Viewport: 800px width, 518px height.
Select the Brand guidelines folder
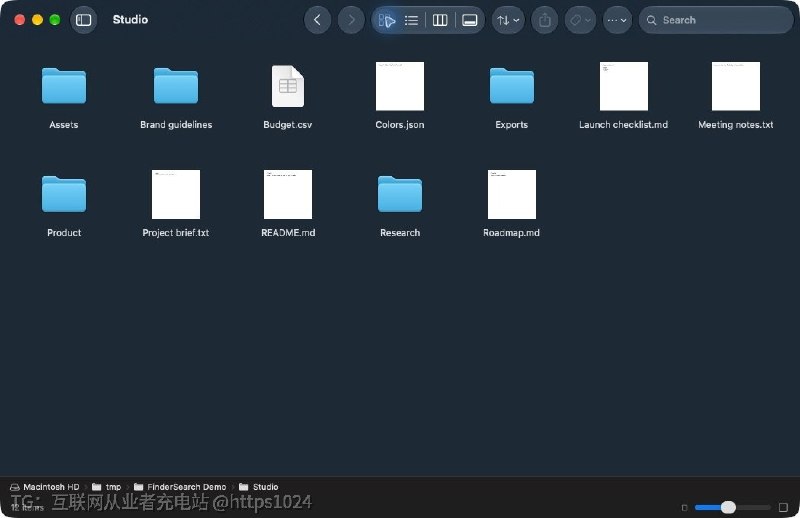(176, 86)
